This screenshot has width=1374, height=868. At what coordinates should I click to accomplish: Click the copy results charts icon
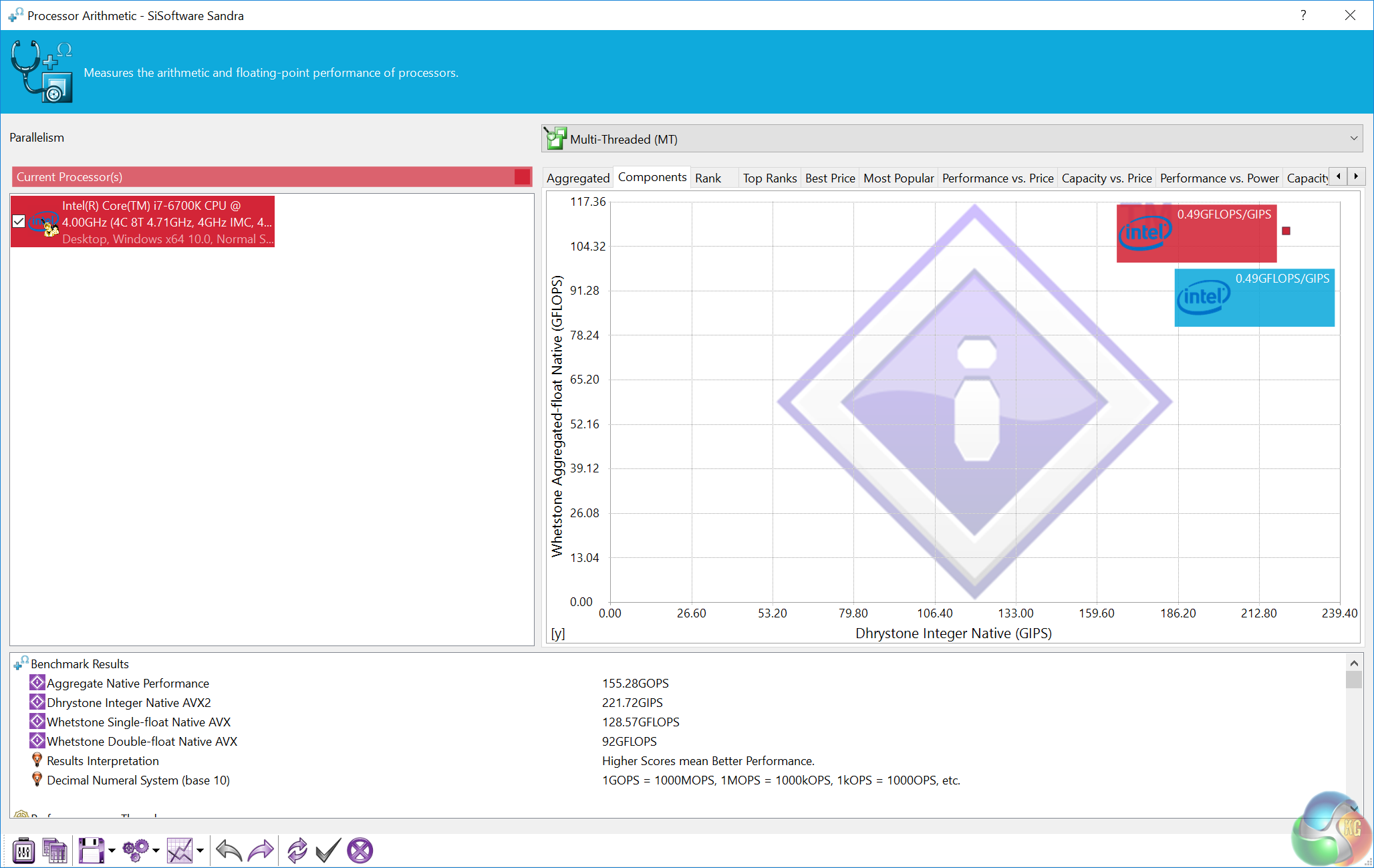click(x=55, y=851)
